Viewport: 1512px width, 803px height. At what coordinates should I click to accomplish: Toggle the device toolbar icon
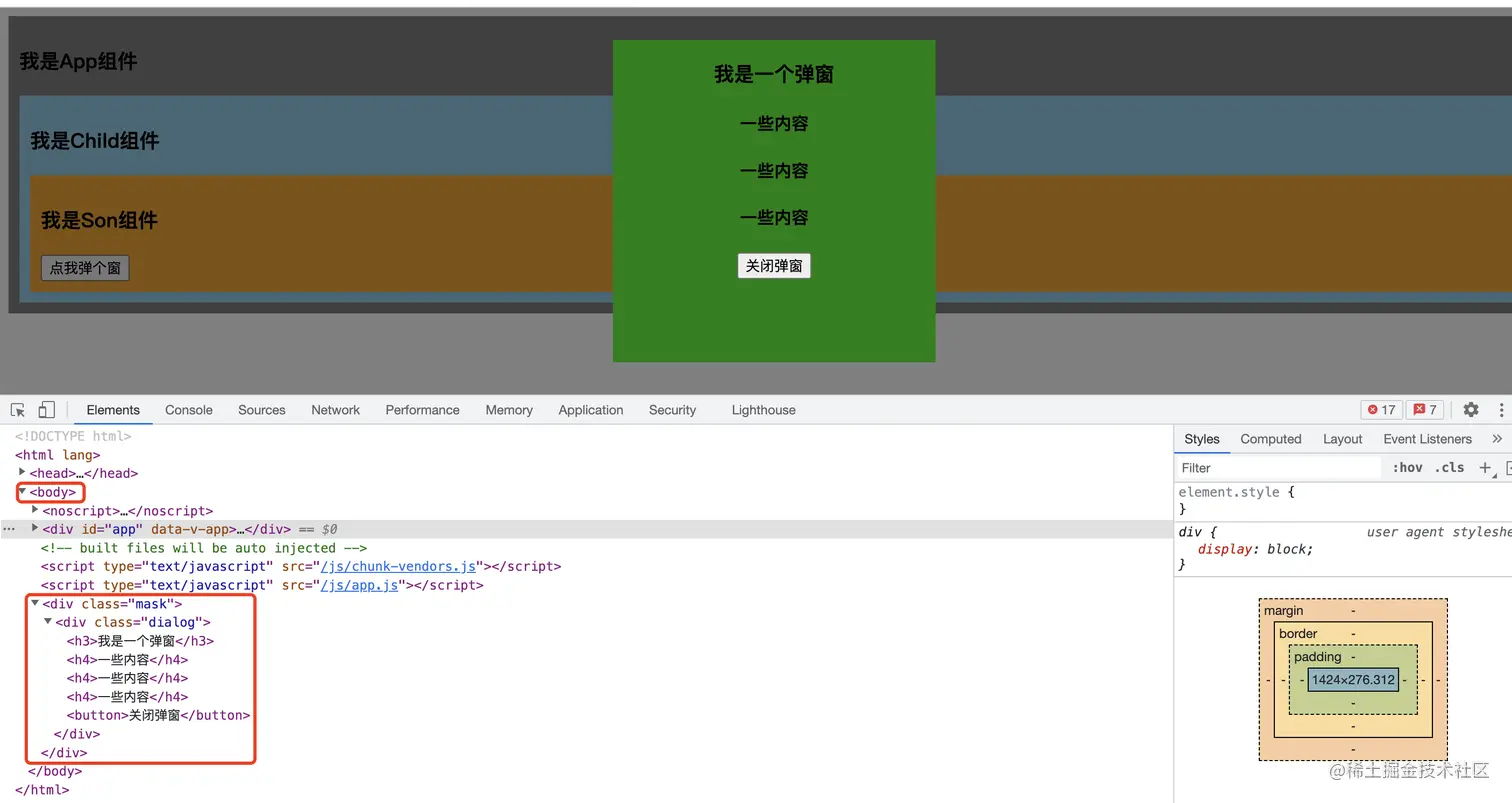pos(46,410)
